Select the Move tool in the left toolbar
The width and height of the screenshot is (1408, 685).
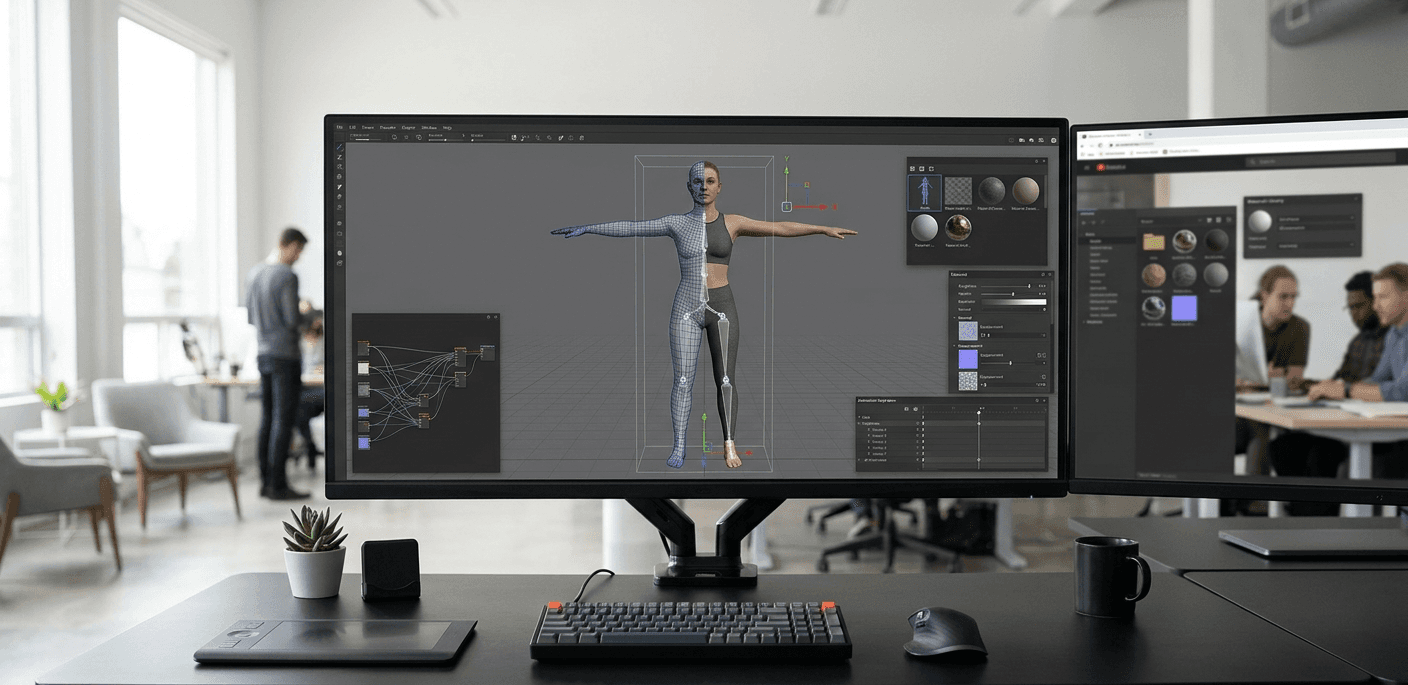[x=340, y=158]
